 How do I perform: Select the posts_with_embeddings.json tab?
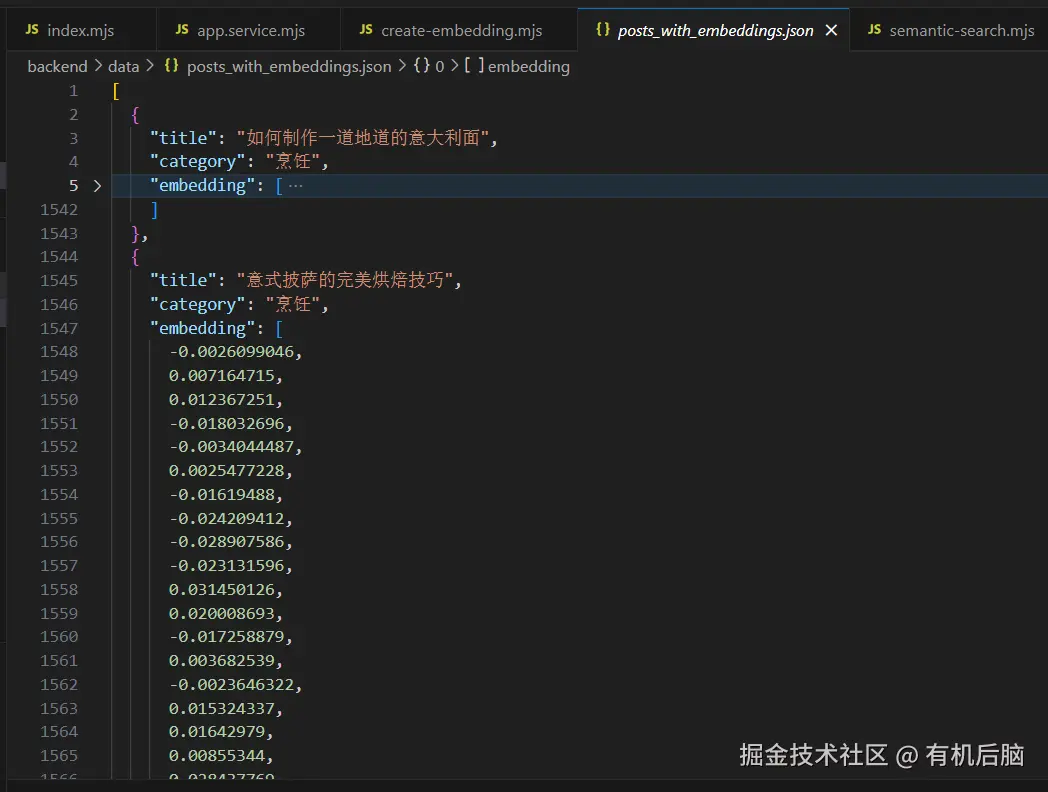714,30
